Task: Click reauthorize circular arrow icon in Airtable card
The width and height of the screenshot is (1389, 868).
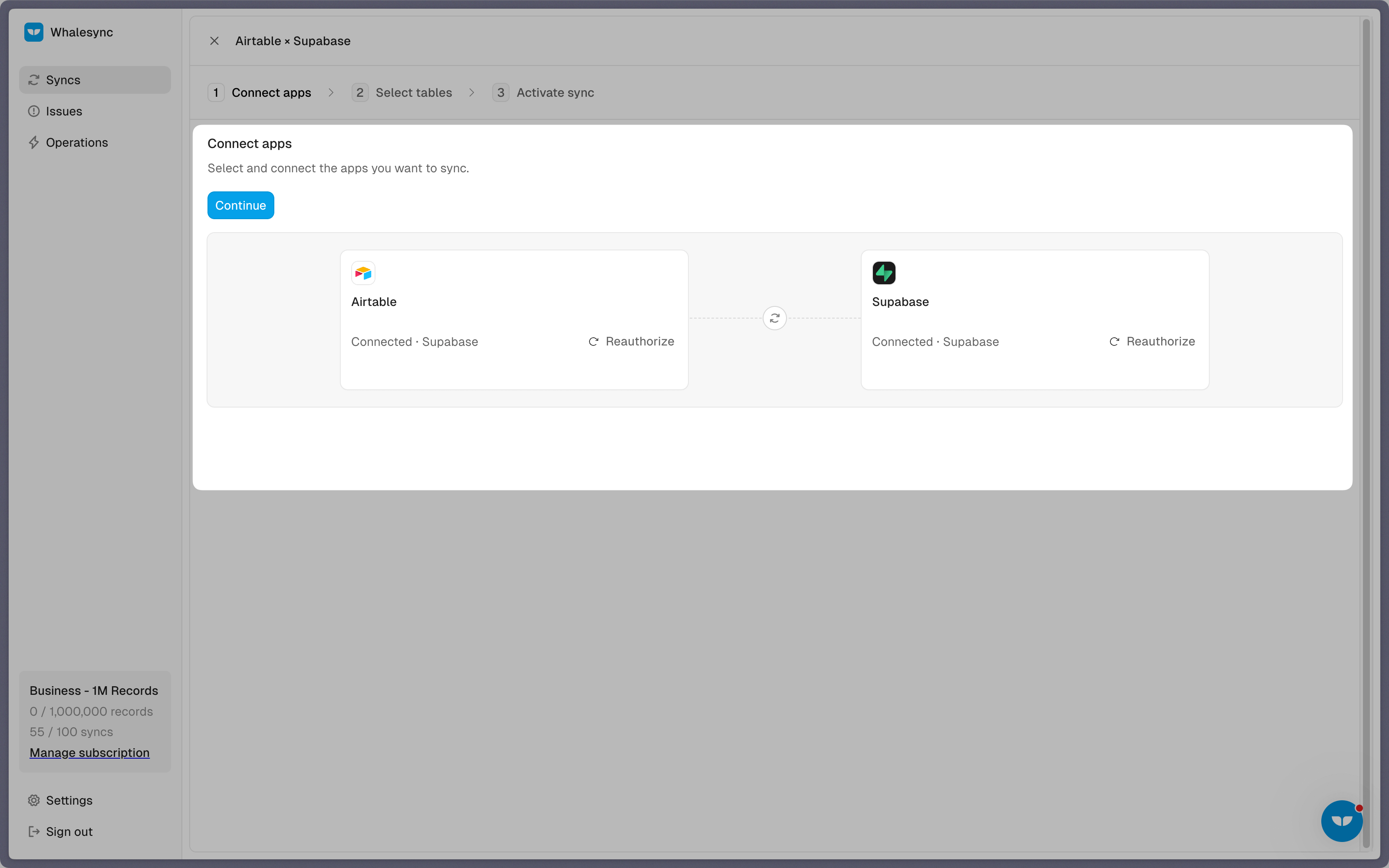Action: click(x=593, y=342)
